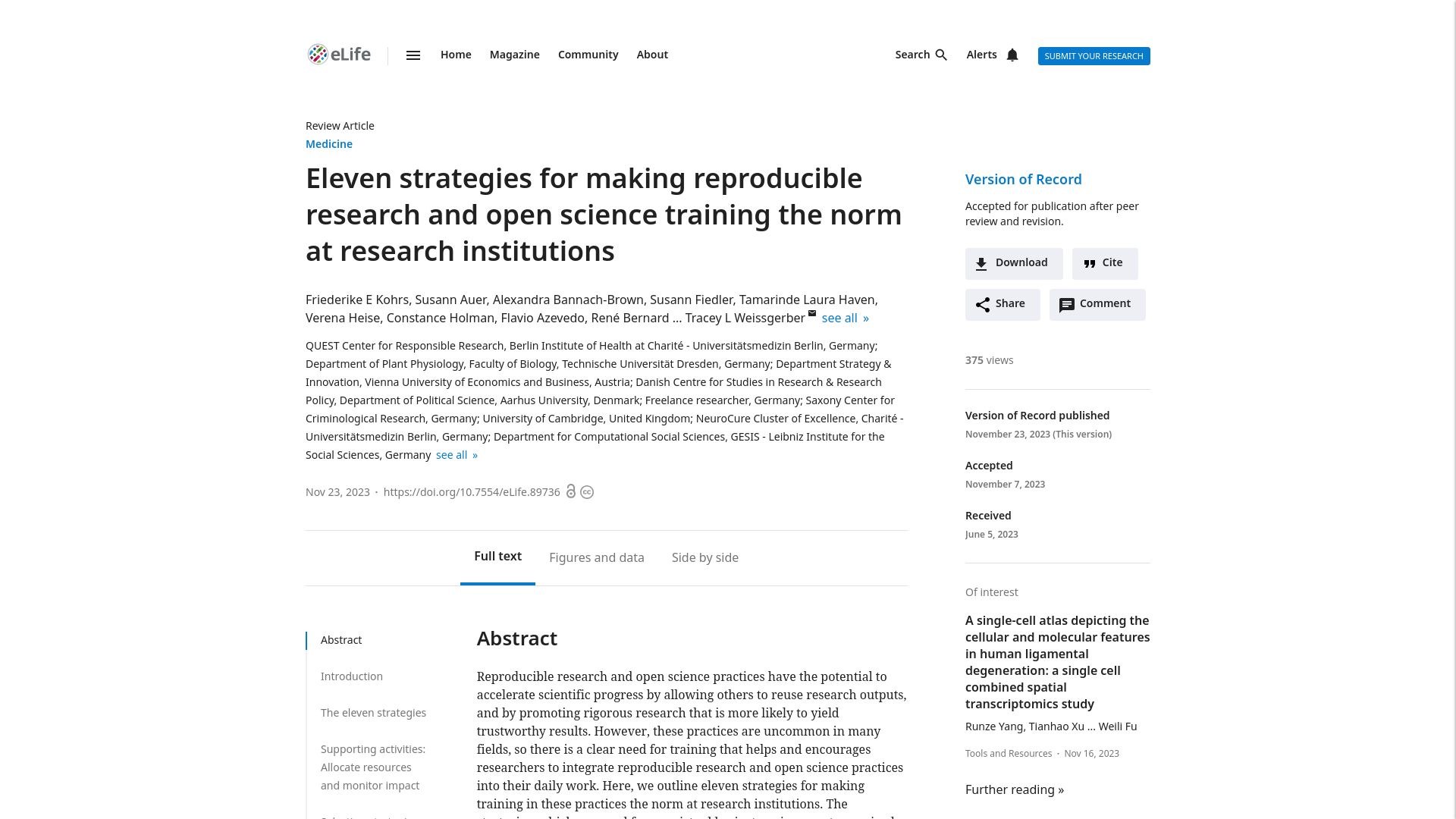Click the Alerts bell icon
Image resolution: width=1456 pixels, height=819 pixels.
tap(1012, 55)
